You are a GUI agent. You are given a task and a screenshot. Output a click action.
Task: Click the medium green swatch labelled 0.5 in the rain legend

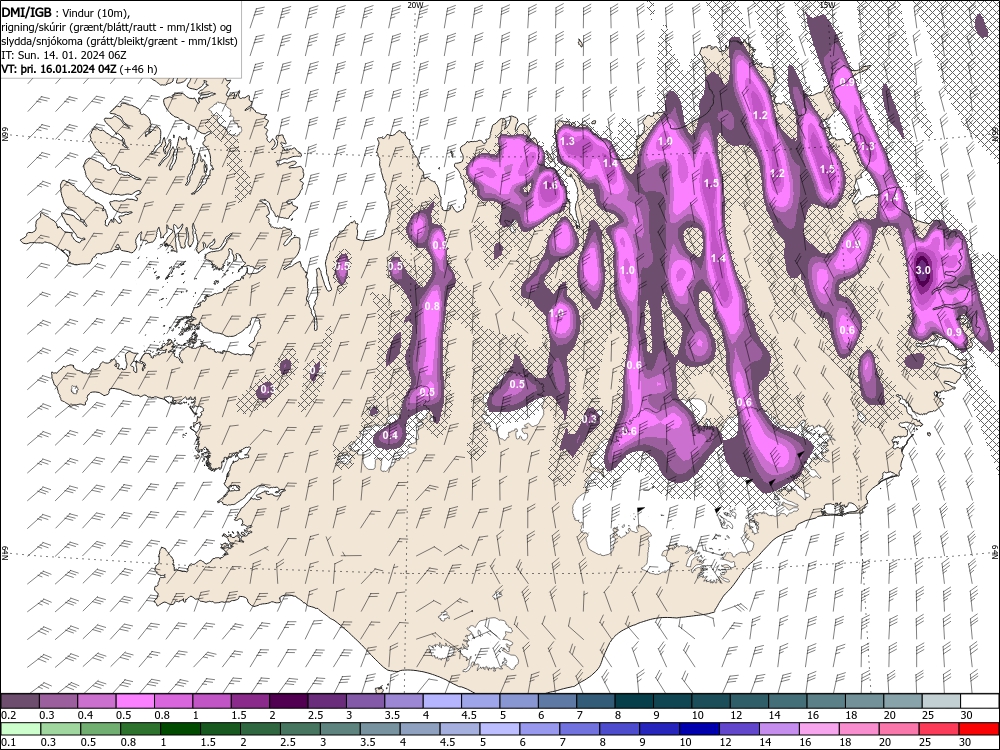[x=100, y=728]
